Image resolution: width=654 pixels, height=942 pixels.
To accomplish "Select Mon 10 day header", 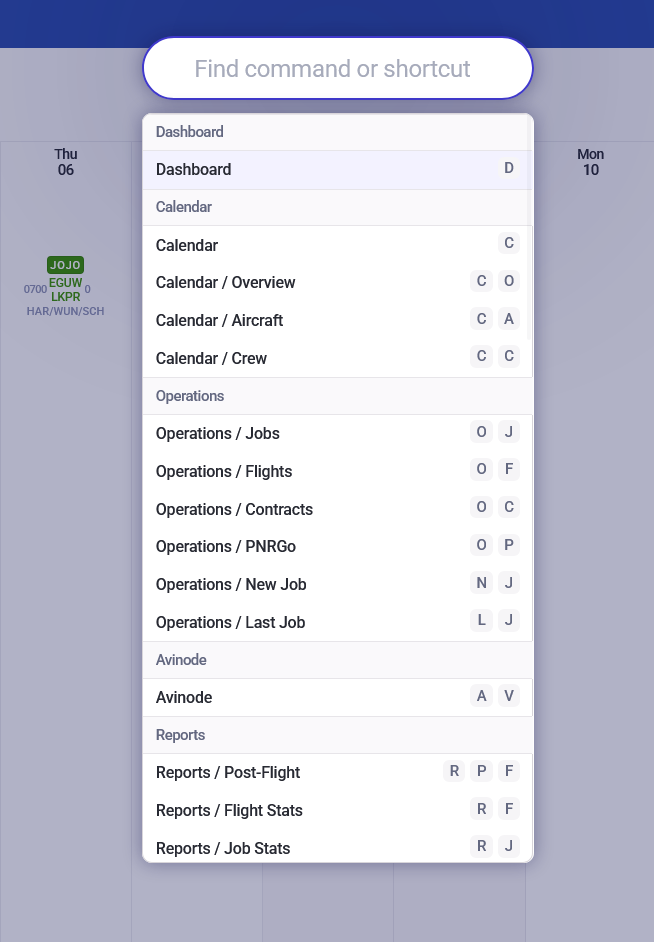I will (x=590, y=162).
